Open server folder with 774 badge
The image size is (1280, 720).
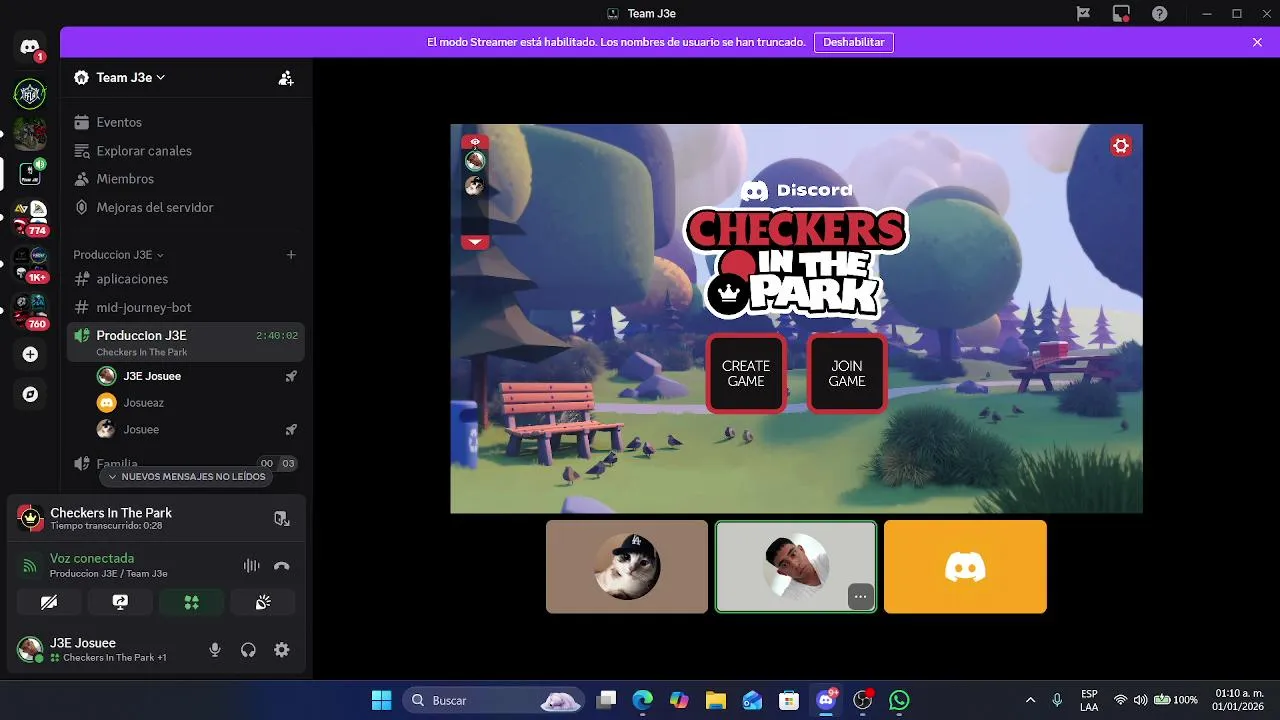(30, 218)
